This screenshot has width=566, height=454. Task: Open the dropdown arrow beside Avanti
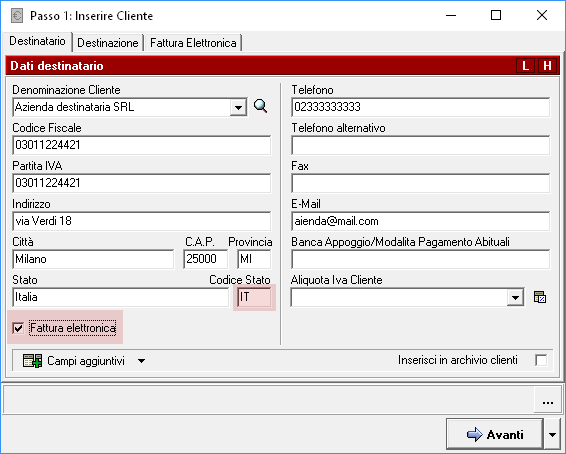tap(552, 435)
